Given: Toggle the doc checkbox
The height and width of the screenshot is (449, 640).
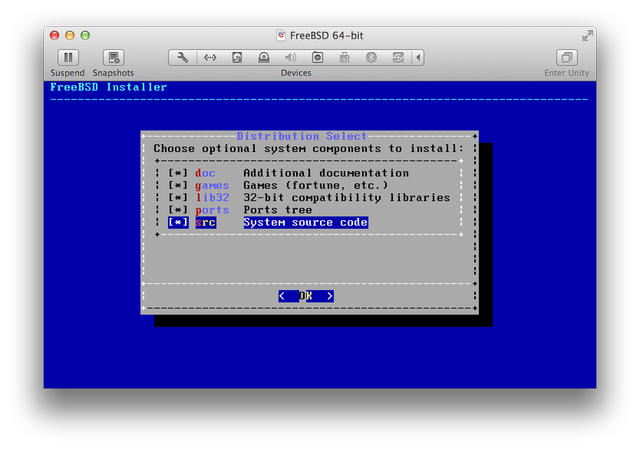Looking at the screenshot, I should click(x=178, y=173).
